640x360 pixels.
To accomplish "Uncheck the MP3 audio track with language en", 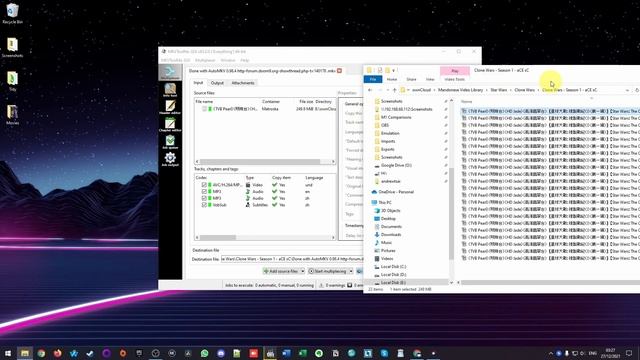I will pos(204,191).
